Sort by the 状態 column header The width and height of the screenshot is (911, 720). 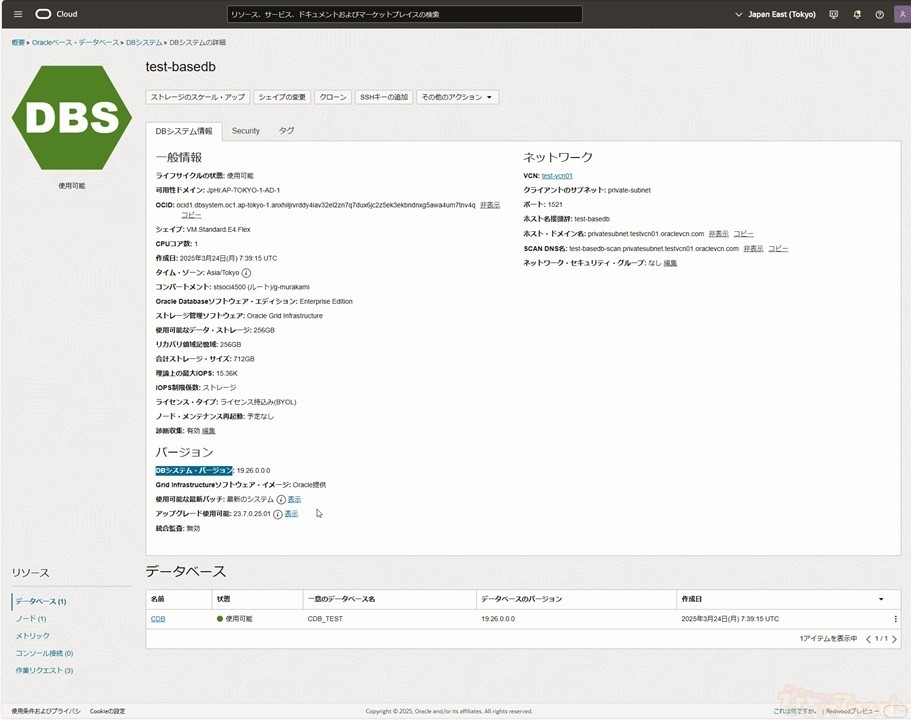224,599
